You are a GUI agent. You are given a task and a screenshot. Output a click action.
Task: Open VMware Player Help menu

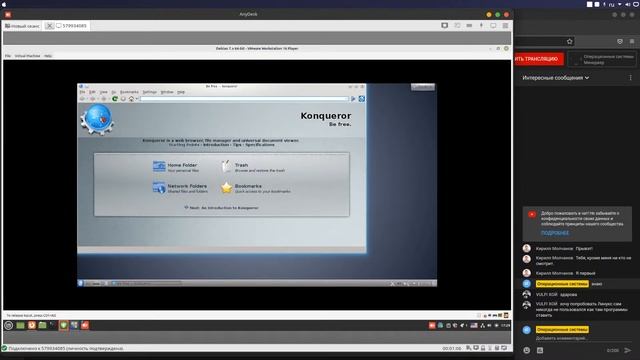(x=48, y=56)
